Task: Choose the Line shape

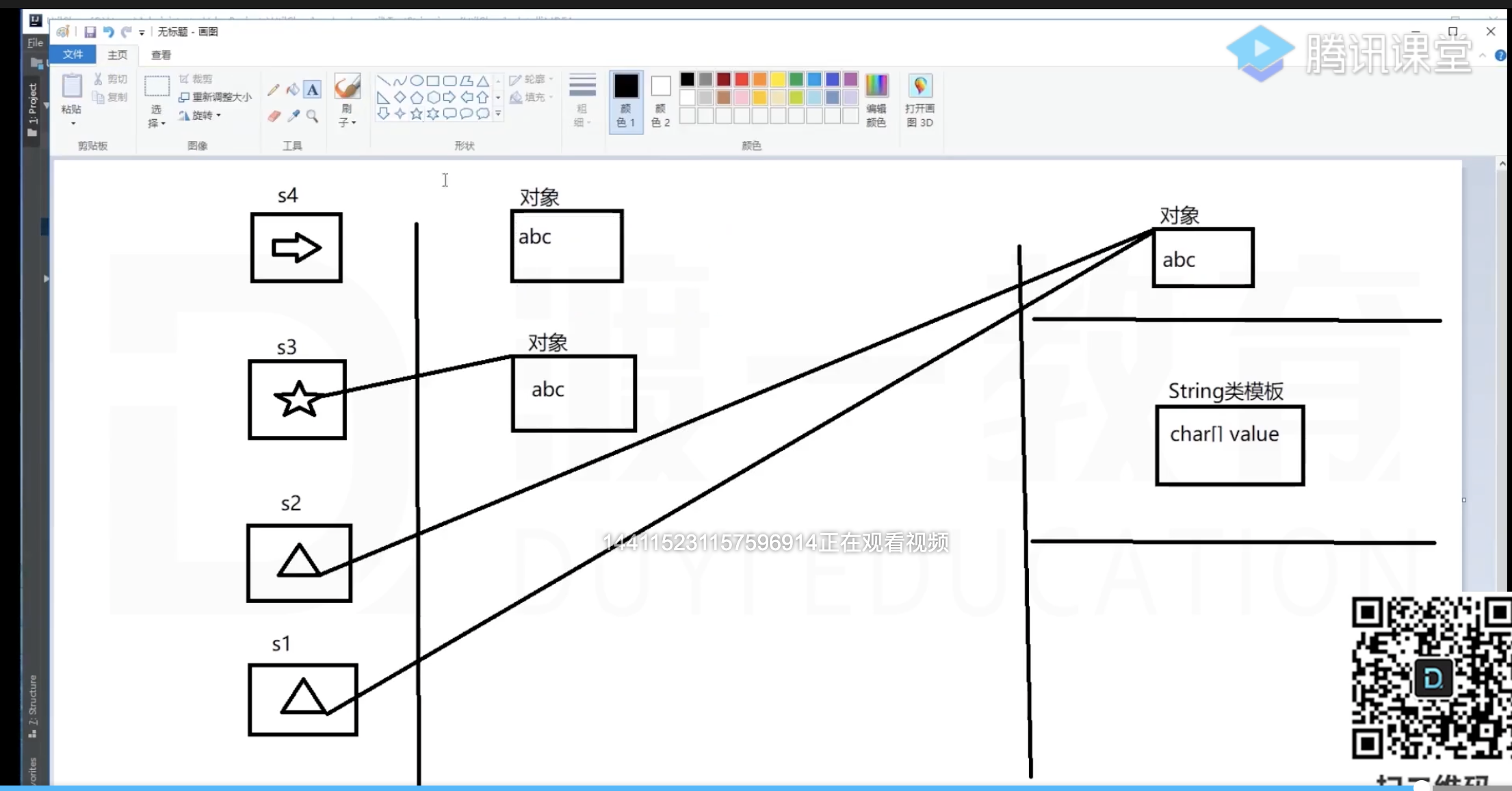Action: (383, 81)
